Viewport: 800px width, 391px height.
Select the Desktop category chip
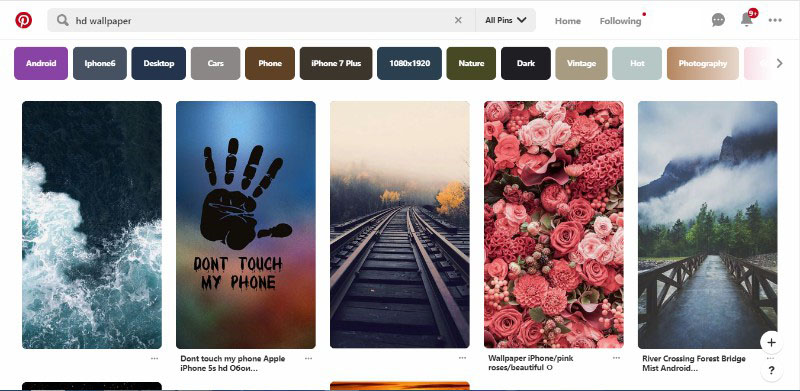(x=159, y=63)
